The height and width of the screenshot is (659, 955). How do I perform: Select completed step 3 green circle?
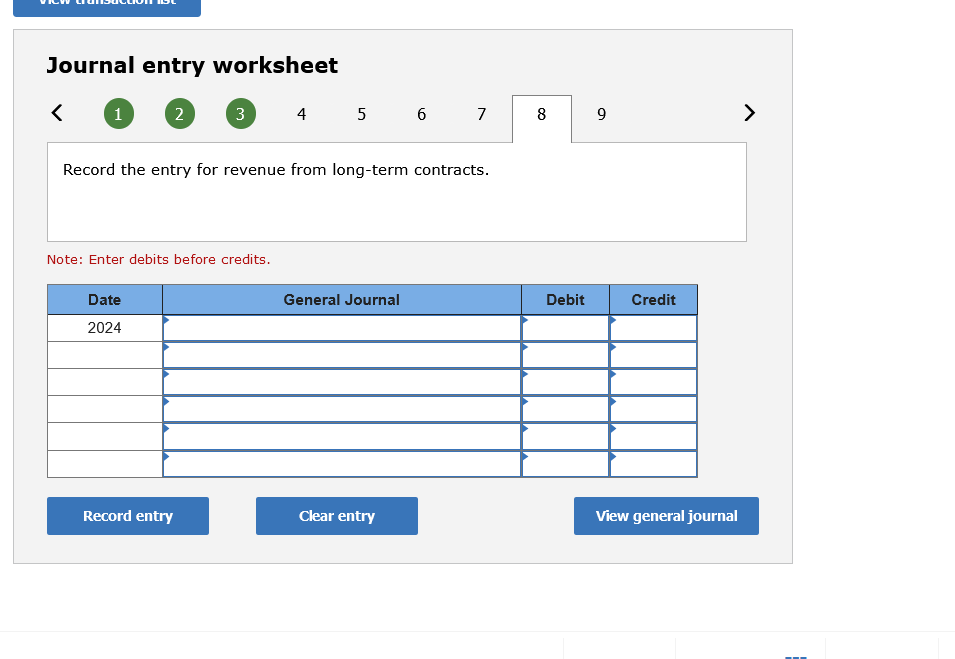pos(240,113)
